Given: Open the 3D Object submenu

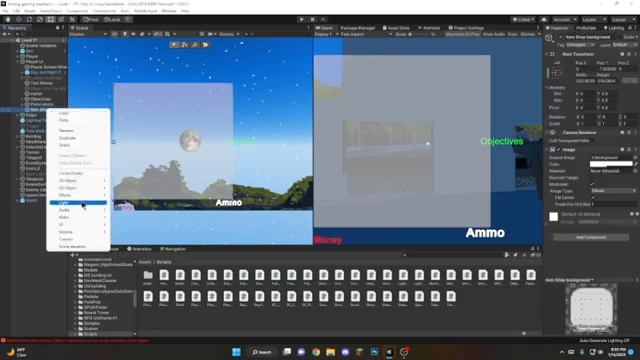Looking at the screenshot, I should (78, 180).
